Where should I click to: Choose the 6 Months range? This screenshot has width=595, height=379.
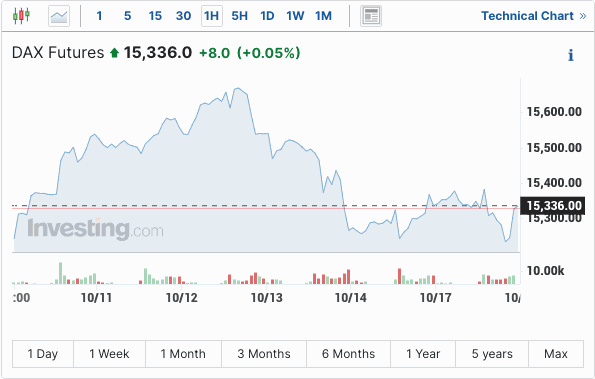[348, 354]
